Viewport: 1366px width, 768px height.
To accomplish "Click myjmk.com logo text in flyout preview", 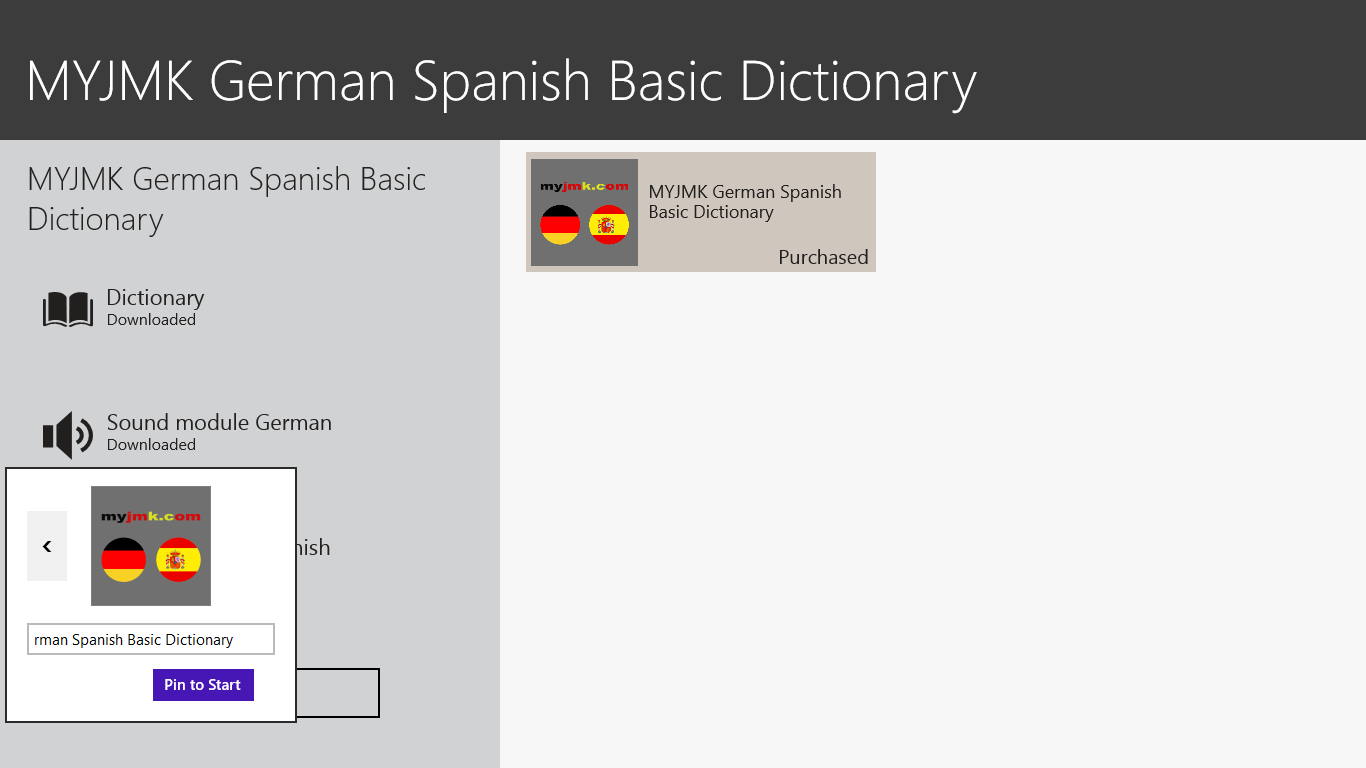I will pos(151,517).
